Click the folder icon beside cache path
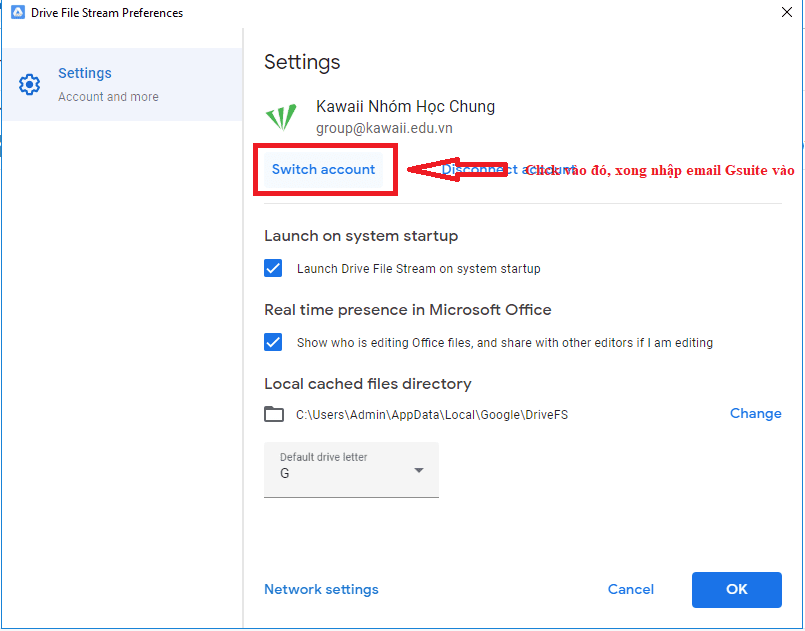805x631 pixels. pyautogui.click(x=274, y=414)
